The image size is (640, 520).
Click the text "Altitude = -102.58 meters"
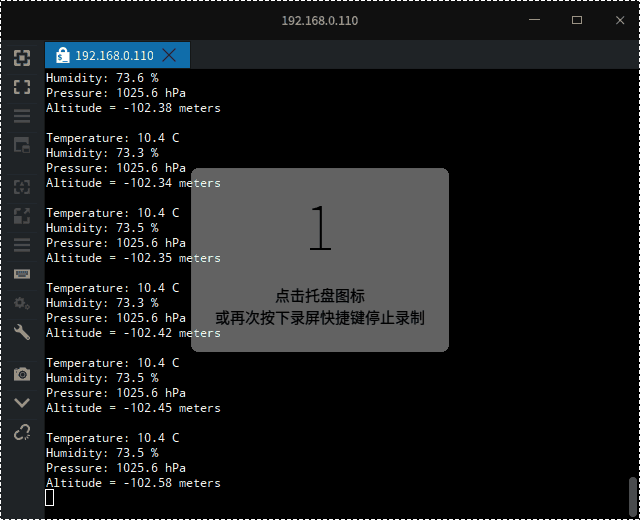(133, 483)
